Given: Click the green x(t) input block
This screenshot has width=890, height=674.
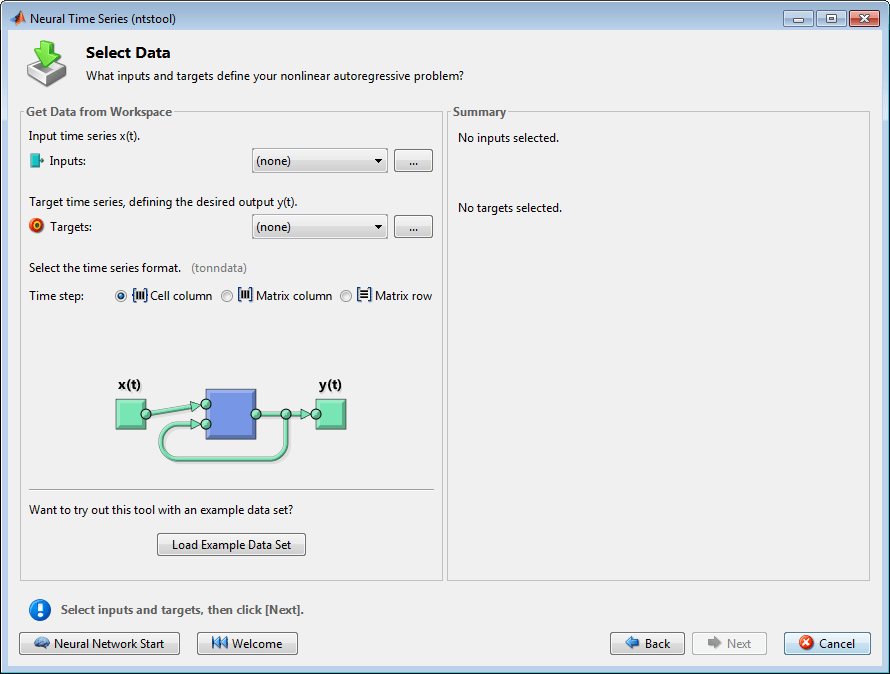Looking at the screenshot, I should click(x=130, y=413).
